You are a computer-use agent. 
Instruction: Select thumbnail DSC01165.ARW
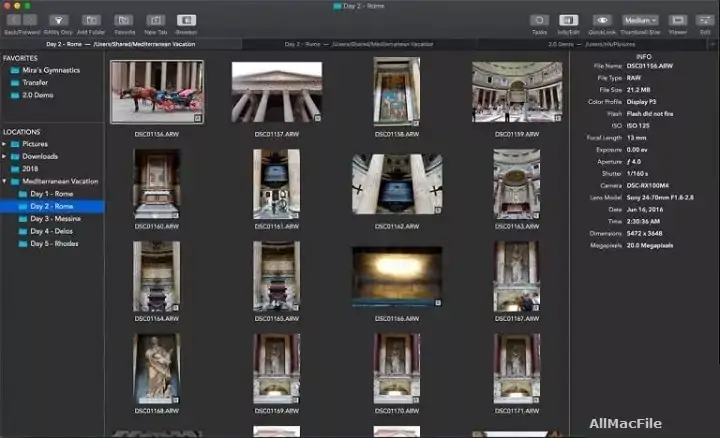(276, 276)
